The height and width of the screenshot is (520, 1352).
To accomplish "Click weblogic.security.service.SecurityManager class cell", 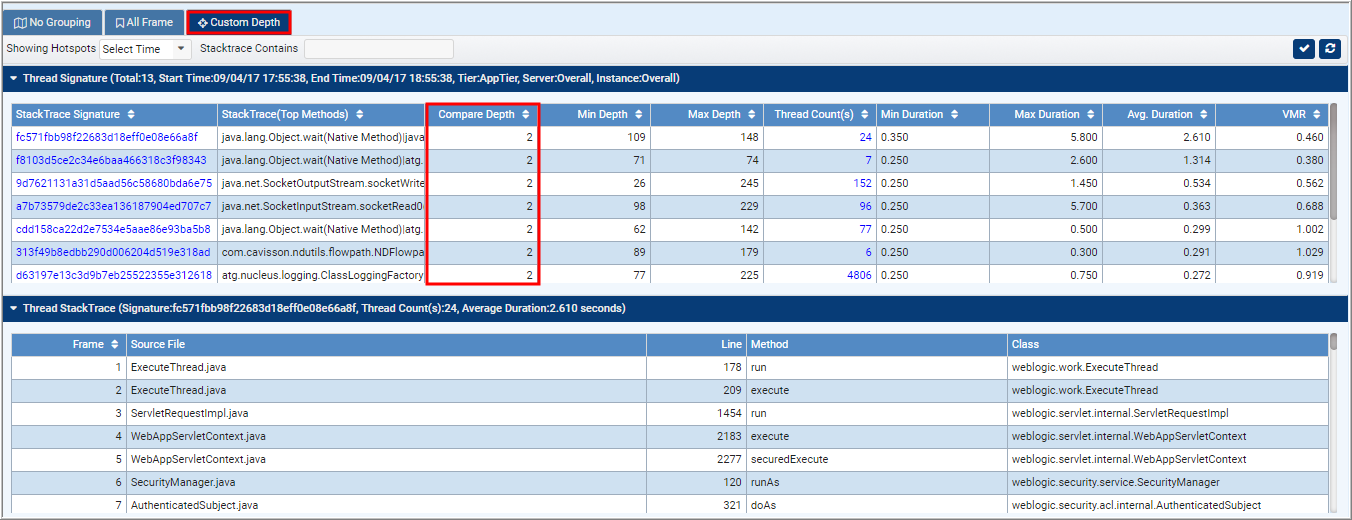I will pyautogui.click(x=1168, y=482).
